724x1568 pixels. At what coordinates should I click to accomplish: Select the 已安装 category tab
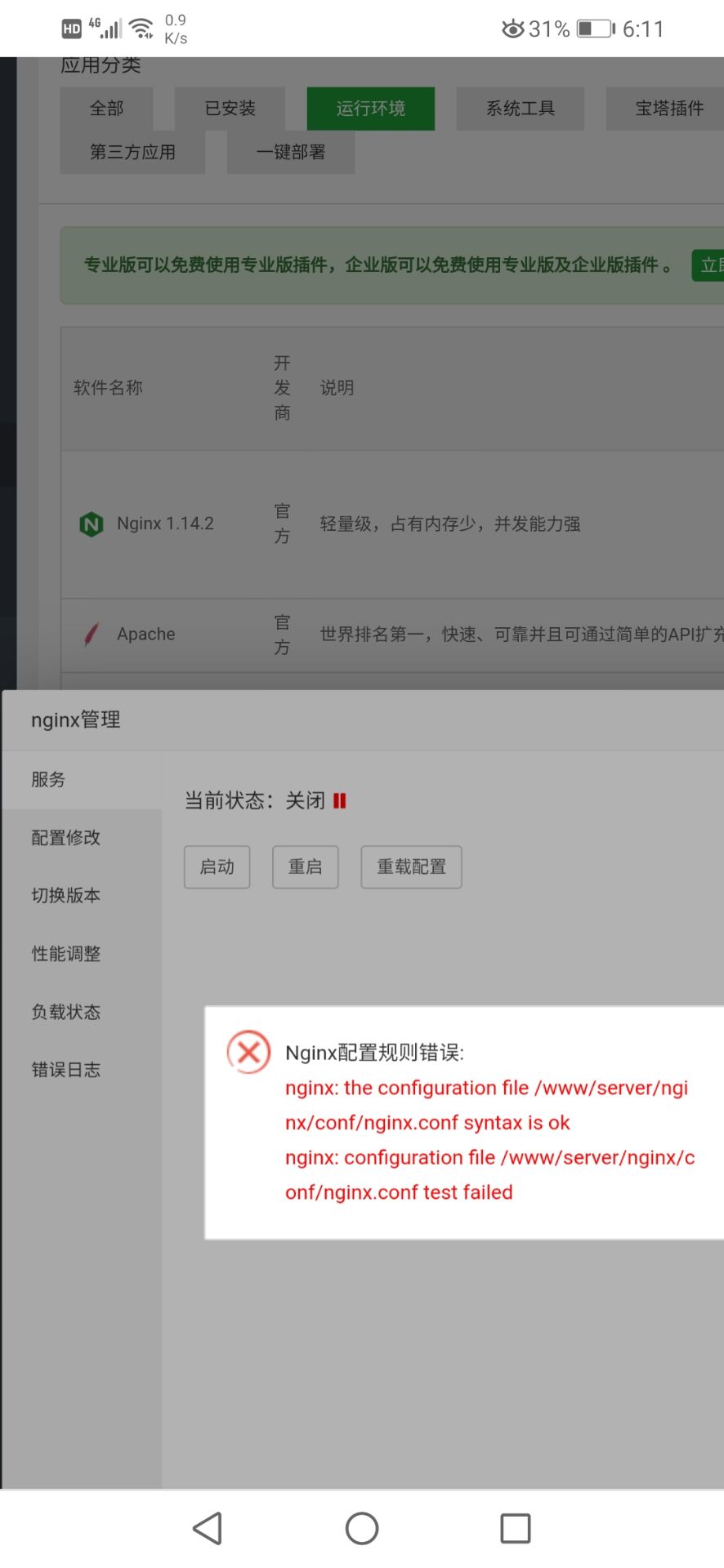tap(230, 109)
